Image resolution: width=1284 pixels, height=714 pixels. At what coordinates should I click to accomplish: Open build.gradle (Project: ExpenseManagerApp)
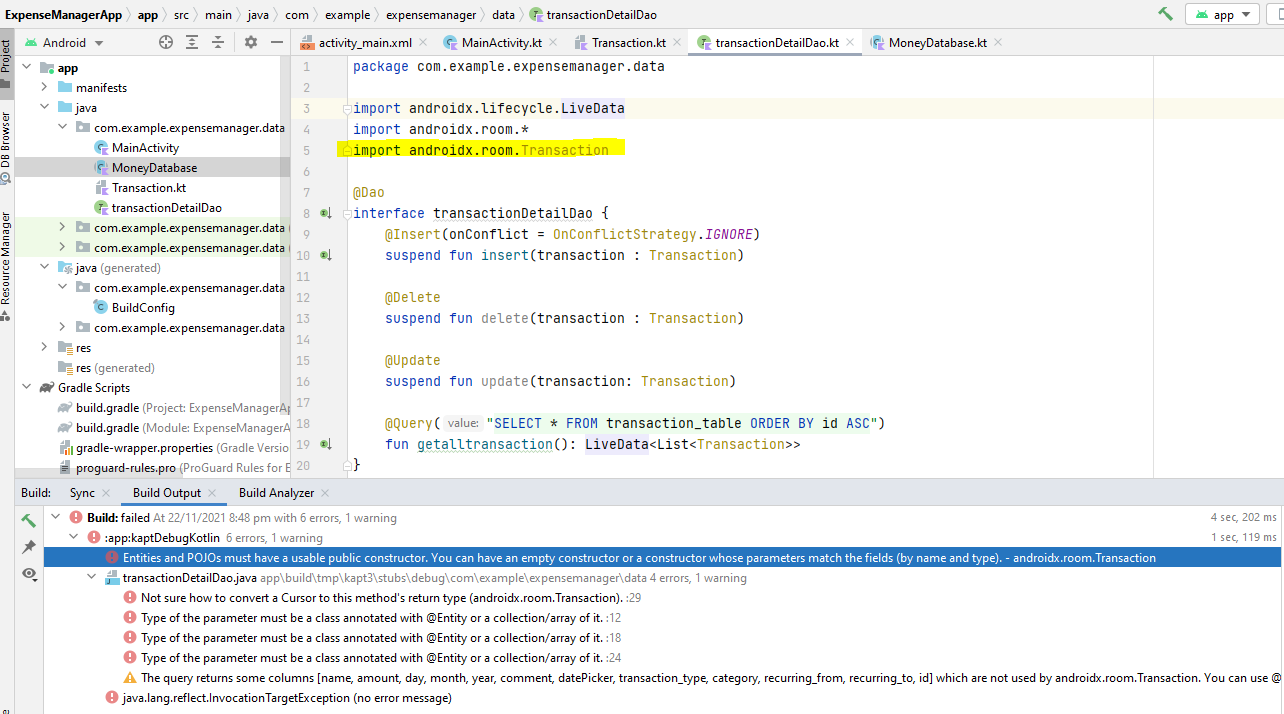[x=175, y=408]
